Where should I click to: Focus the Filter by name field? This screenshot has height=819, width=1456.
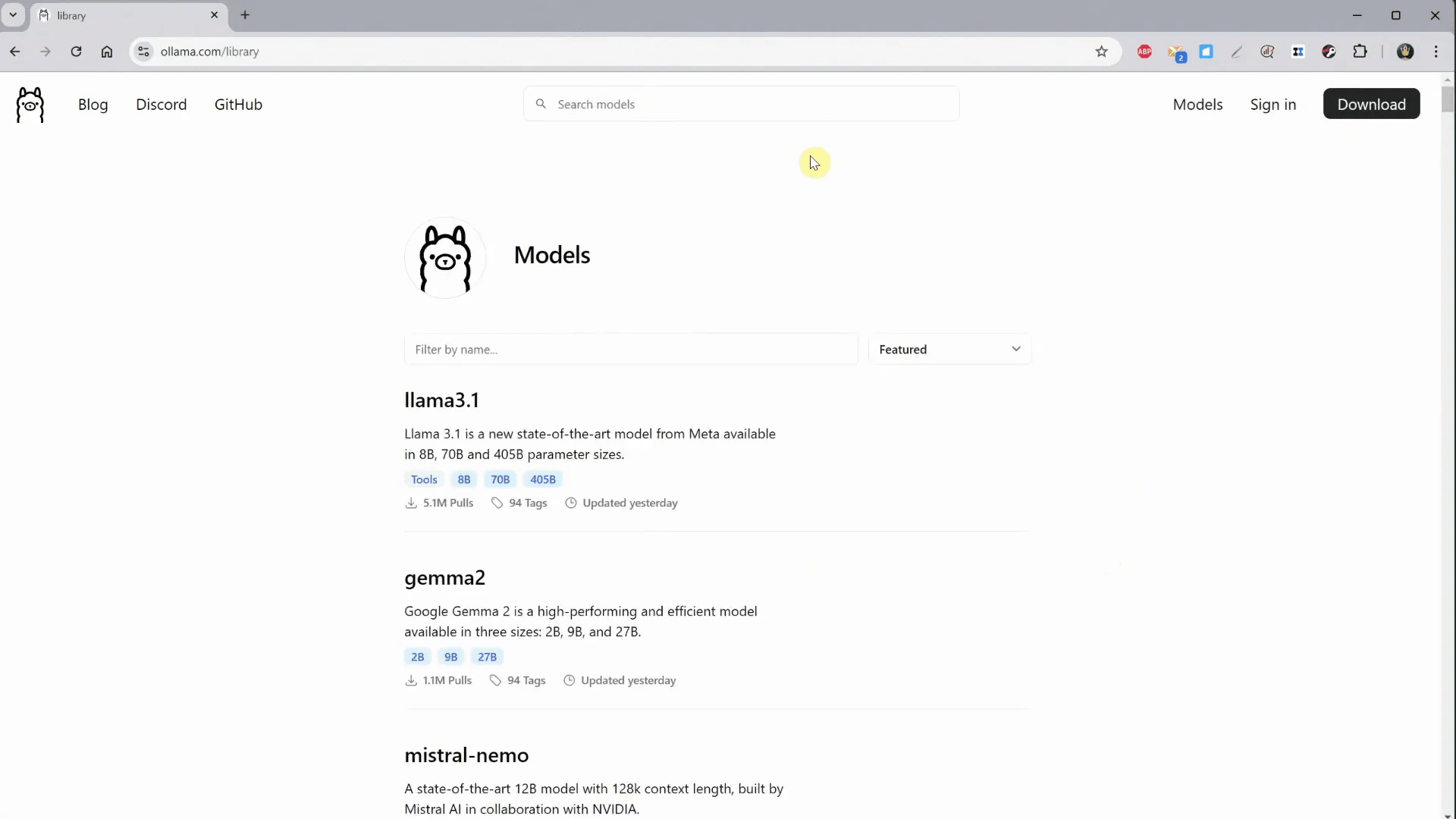tap(630, 350)
